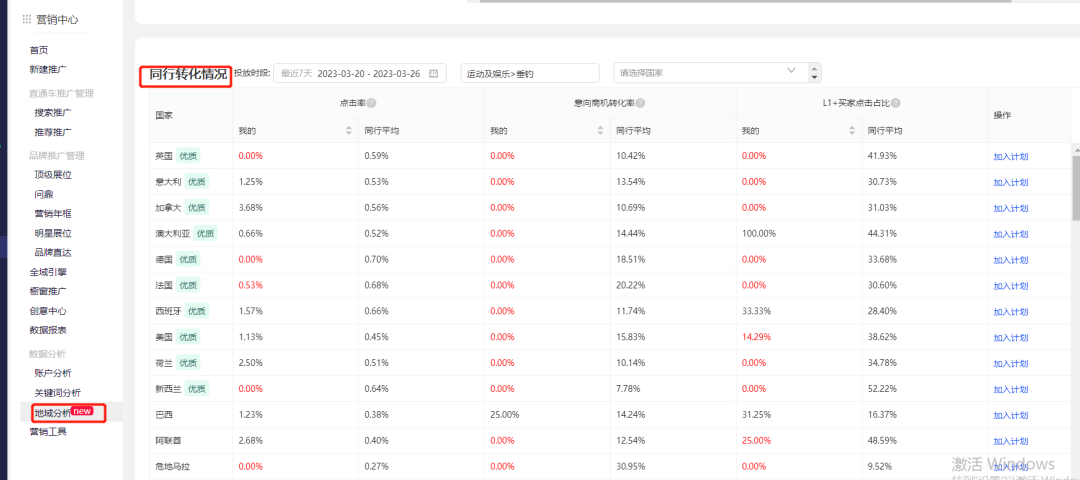Open 品牌直达 in sidebar
The image size is (1080, 480).
point(53,253)
